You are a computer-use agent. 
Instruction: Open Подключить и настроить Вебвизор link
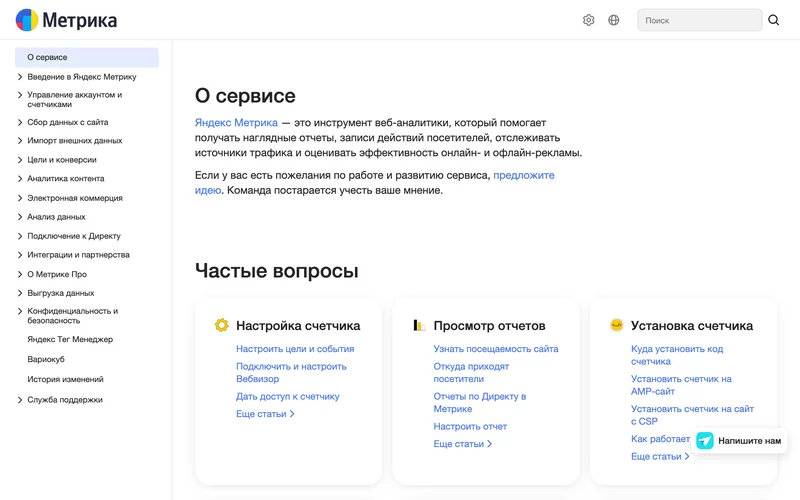pyautogui.click(x=291, y=372)
